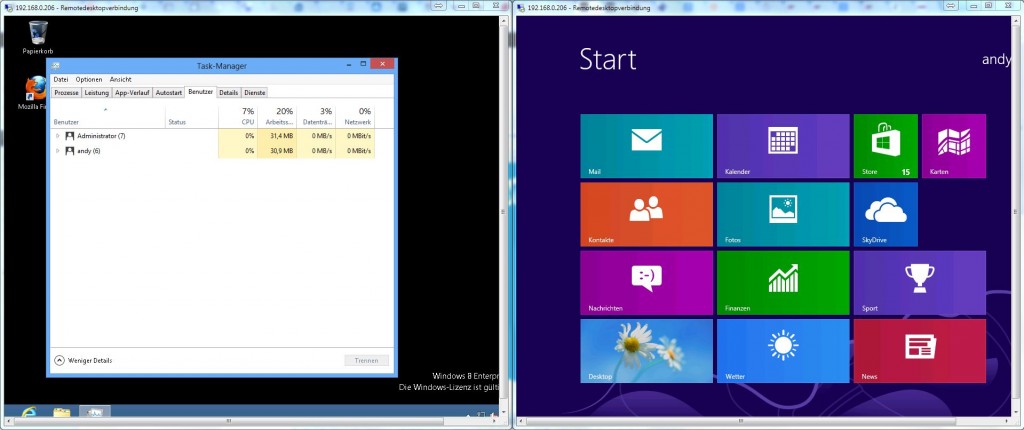Open the Optionen menu

tap(89, 79)
